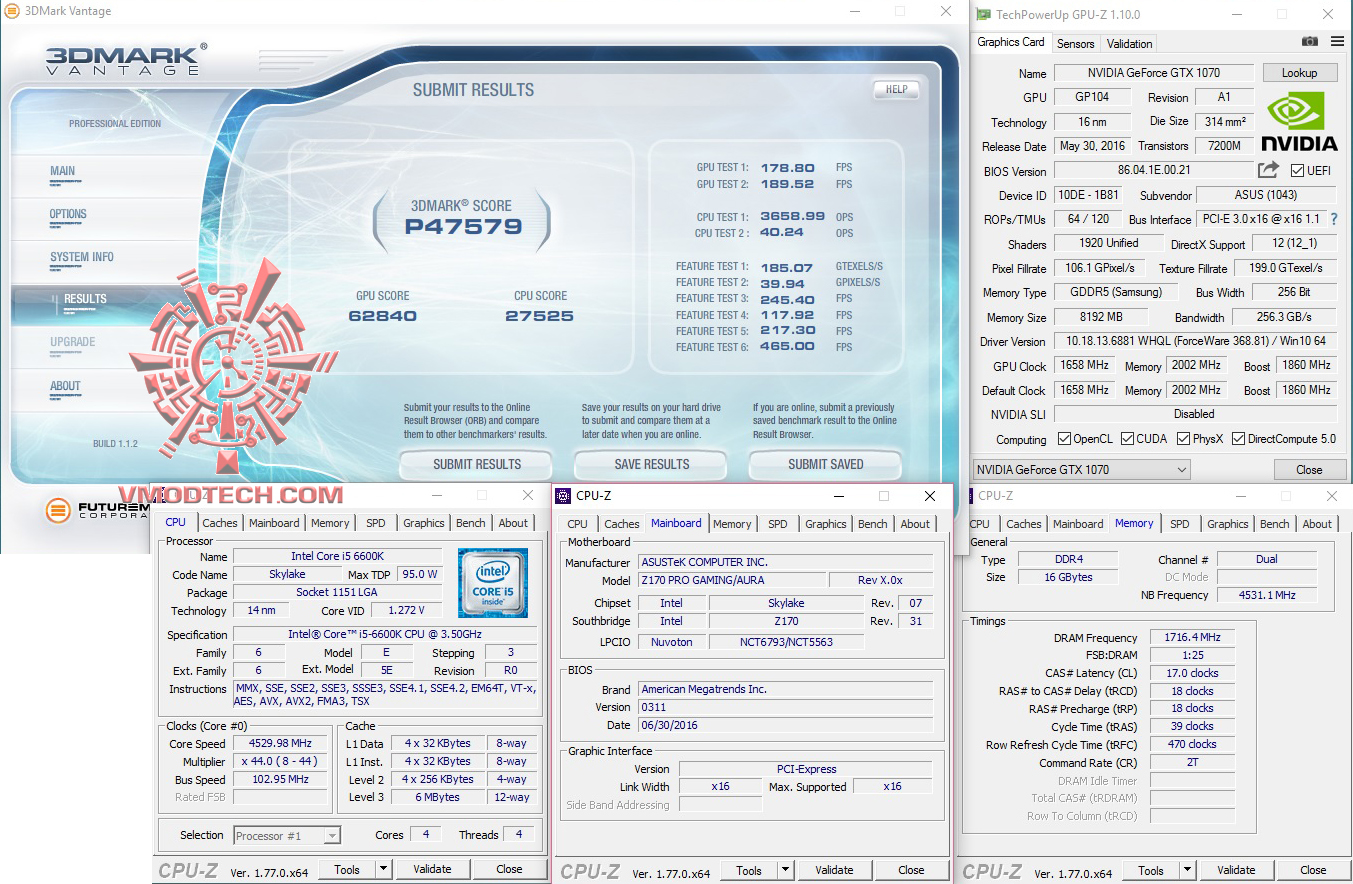Click the BIOS export icon beside BIOS Version
Screen dimensions: 1353x884
(x=1266, y=169)
